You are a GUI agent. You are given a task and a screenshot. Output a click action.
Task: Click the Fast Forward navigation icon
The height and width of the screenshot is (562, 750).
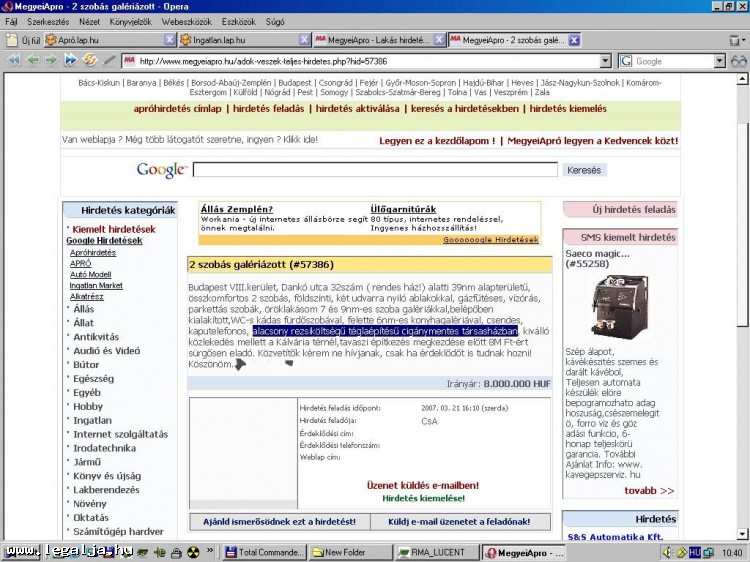(x=70, y=61)
